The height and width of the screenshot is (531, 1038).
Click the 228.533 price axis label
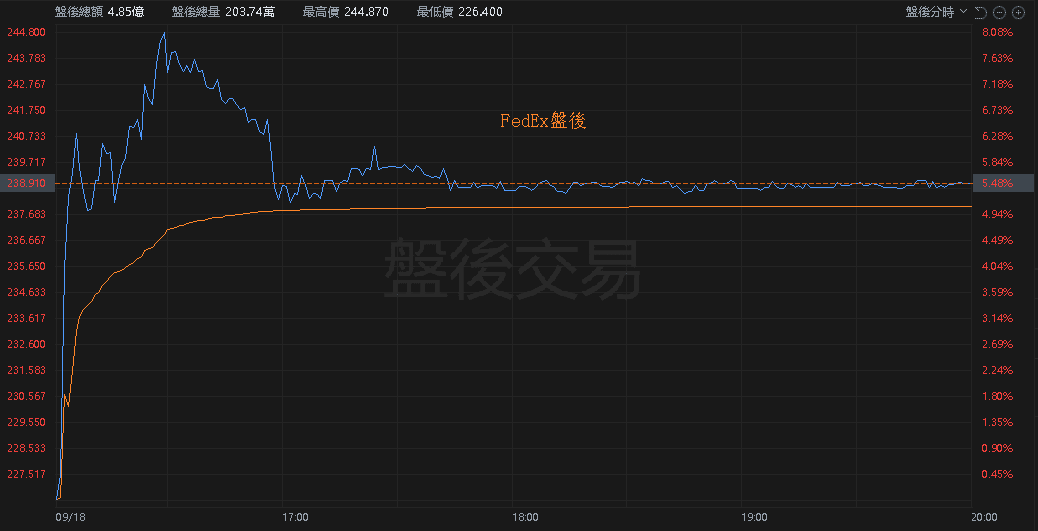click(25, 448)
